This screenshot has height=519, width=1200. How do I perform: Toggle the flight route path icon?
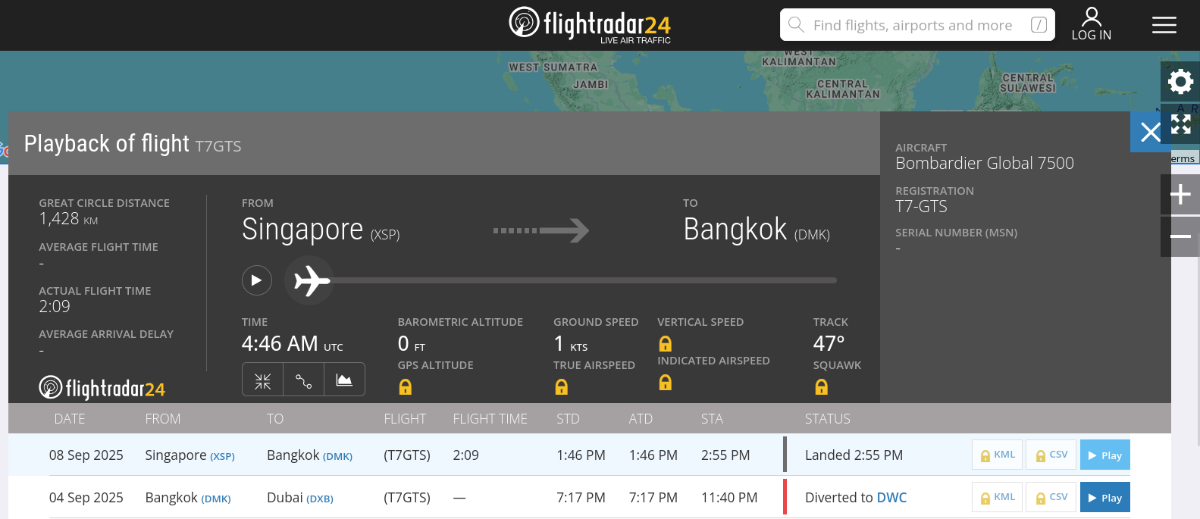pyautogui.click(x=304, y=380)
